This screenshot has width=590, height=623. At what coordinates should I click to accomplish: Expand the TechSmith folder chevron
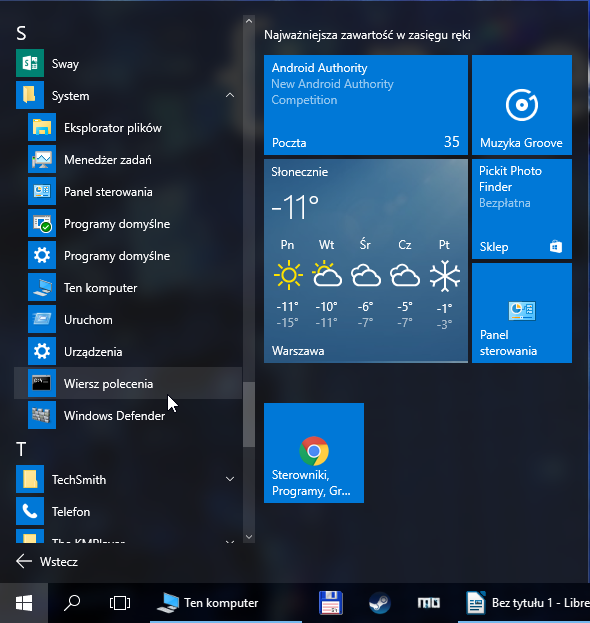coord(230,479)
